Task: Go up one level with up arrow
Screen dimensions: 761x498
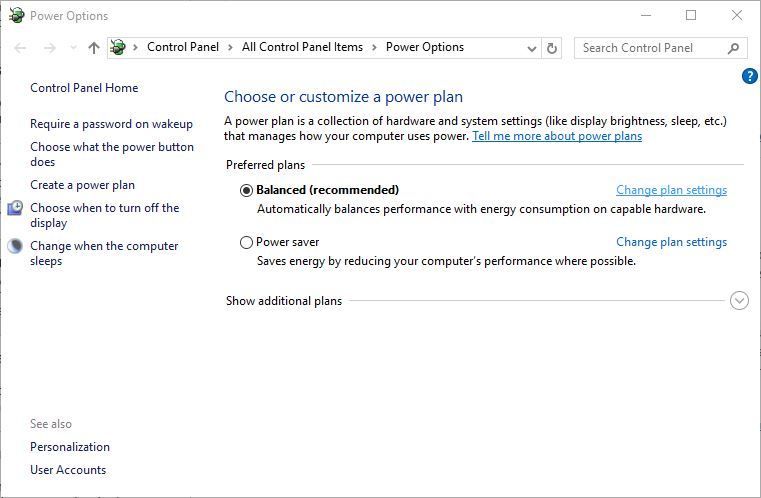Action: click(94, 48)
